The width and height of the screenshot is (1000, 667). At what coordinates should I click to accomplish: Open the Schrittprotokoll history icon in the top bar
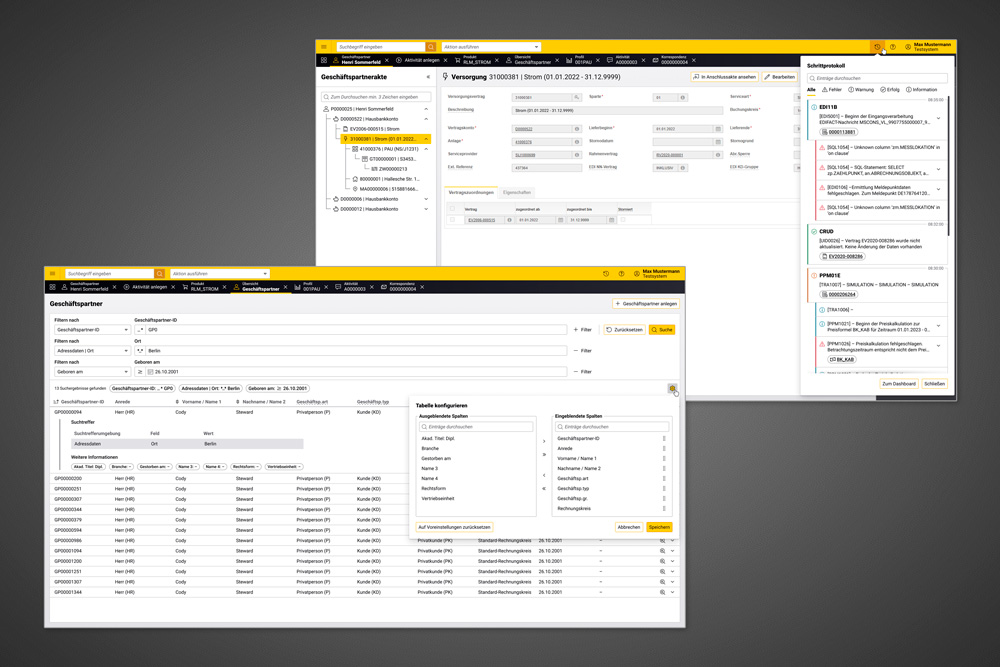(x=877, y=47)
